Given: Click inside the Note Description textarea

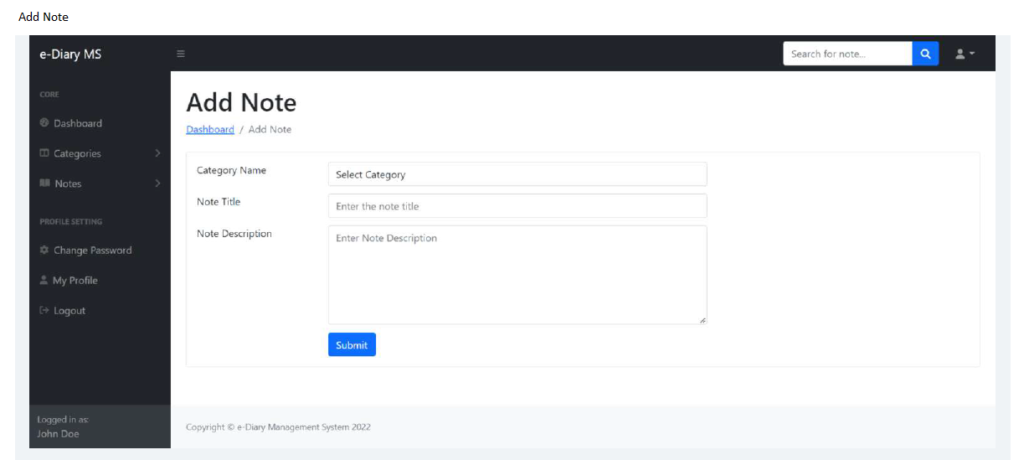Looking at the screenshot, I should 517,274.
